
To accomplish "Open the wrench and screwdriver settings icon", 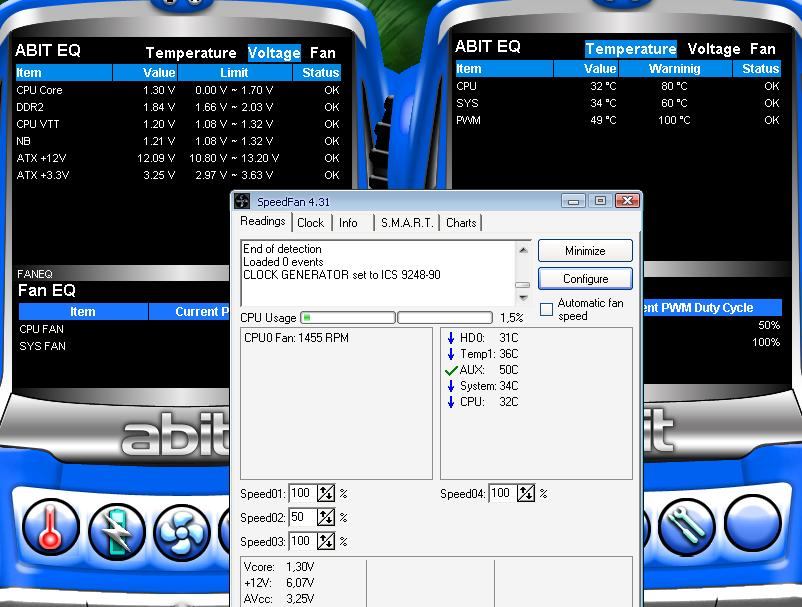I will (x=686, y=527).
